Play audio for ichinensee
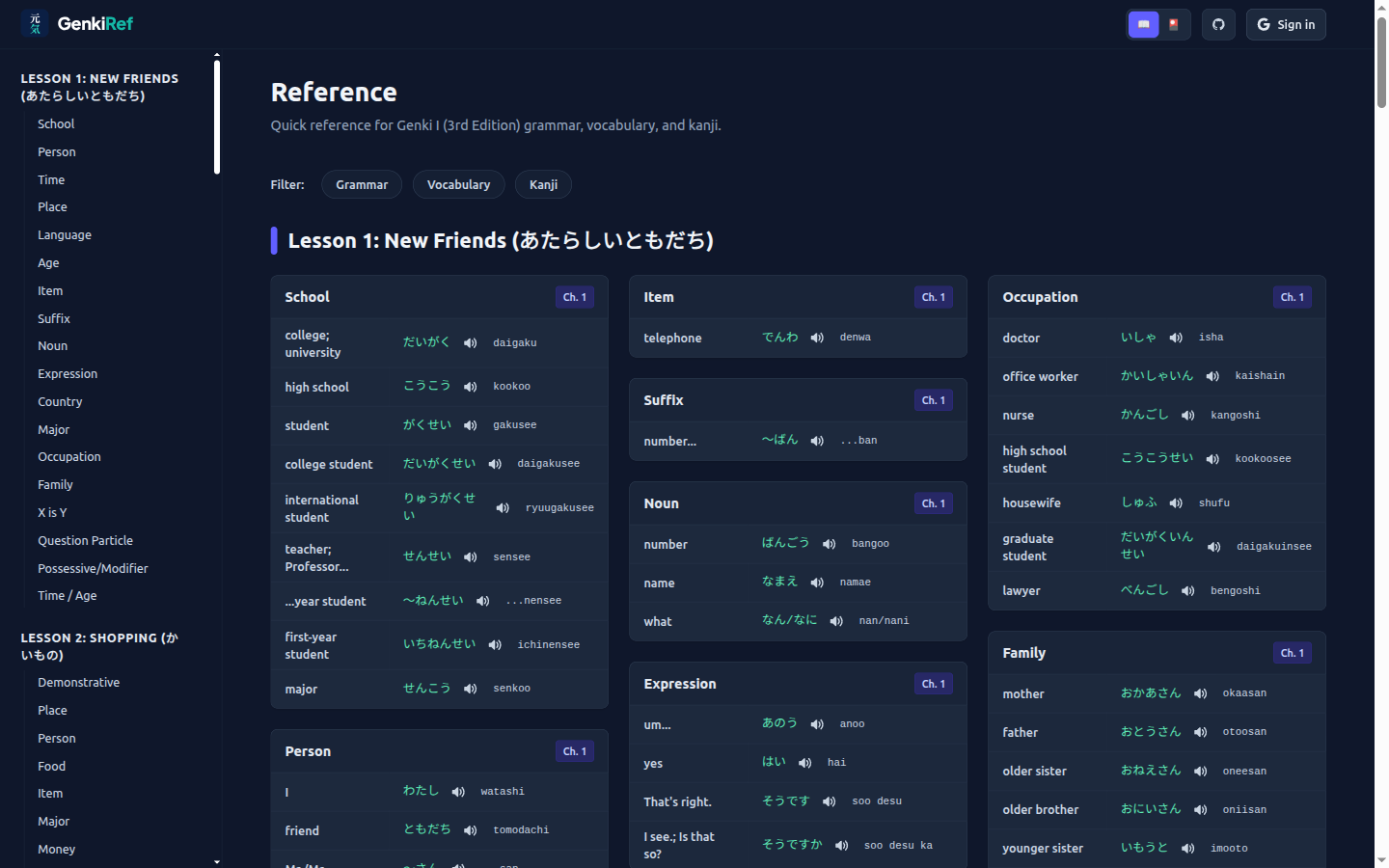The width and height of the screenshot is (1389, 868). [x=495, y=645]
